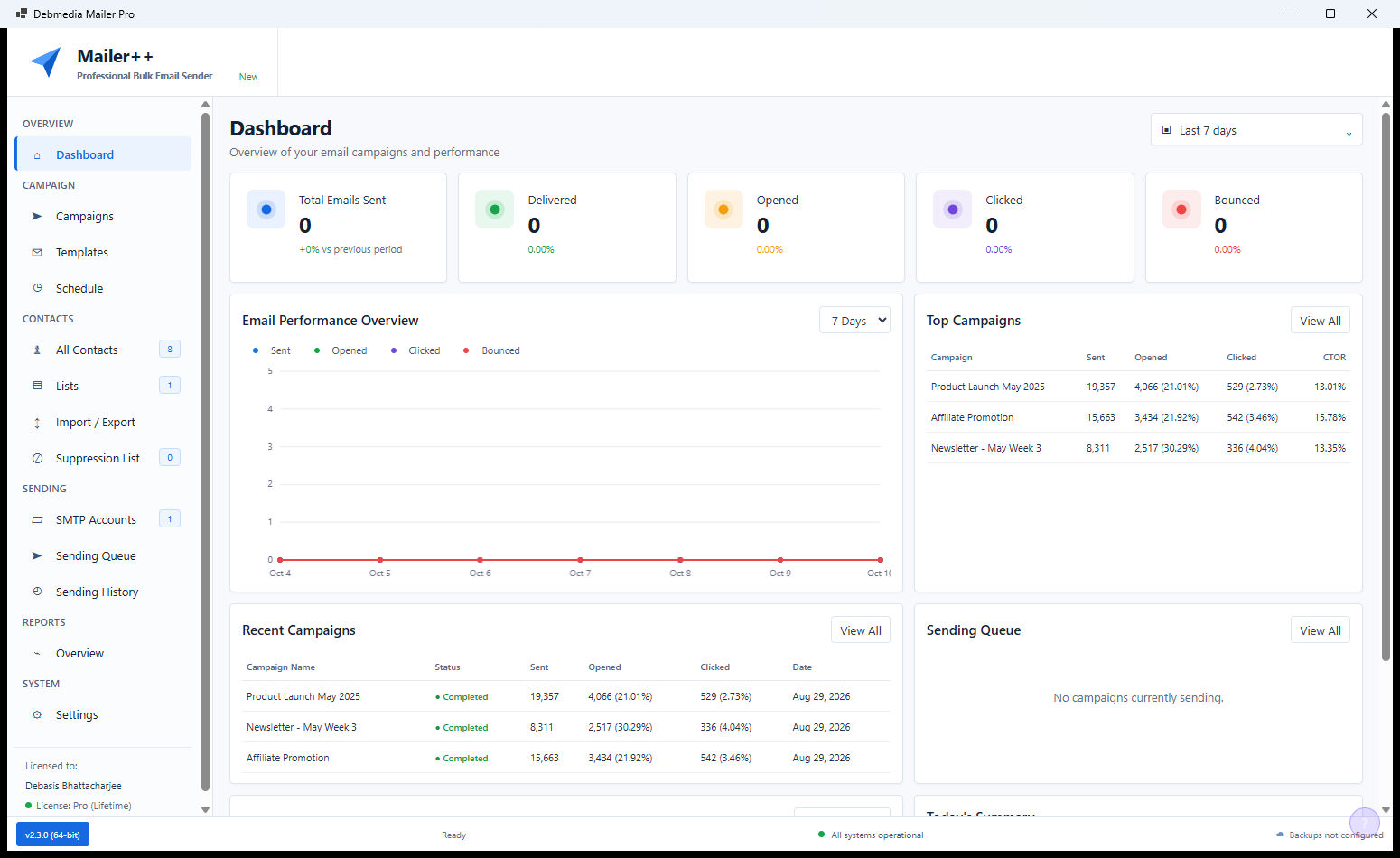Click the Backups not configured status
The height and width of the screenshot is (858, 1400).
click(1330, 835)
